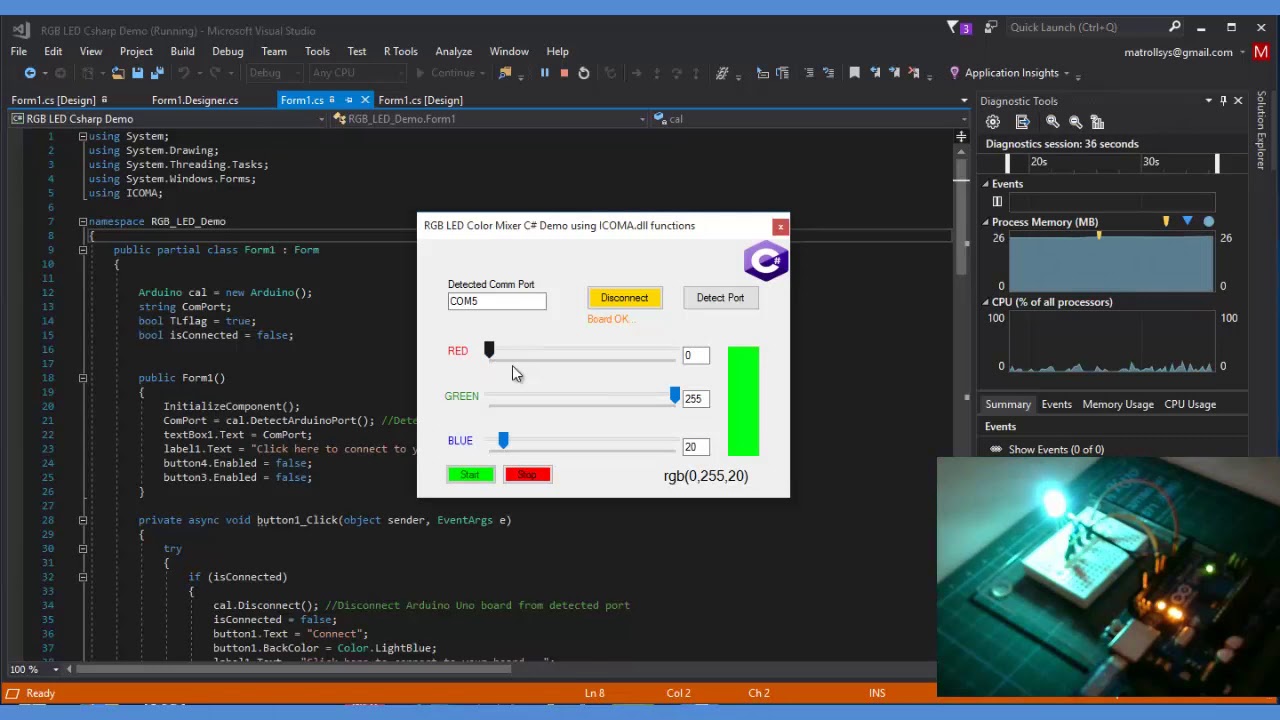Click Zoom Out magnifier in Diagnostic Tools

pyautogui.click(x=1076, y=122)
